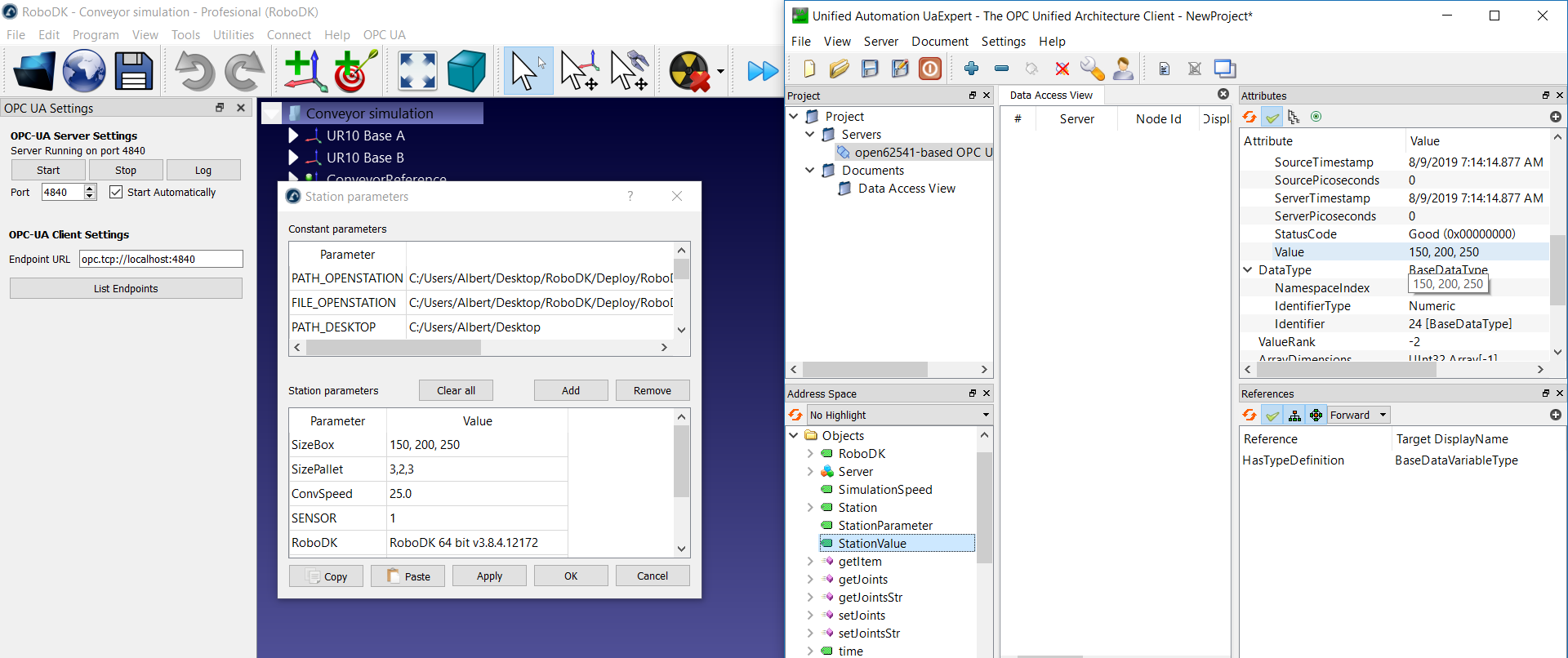Click the Add Server plus icon in UaExpert

971,69
